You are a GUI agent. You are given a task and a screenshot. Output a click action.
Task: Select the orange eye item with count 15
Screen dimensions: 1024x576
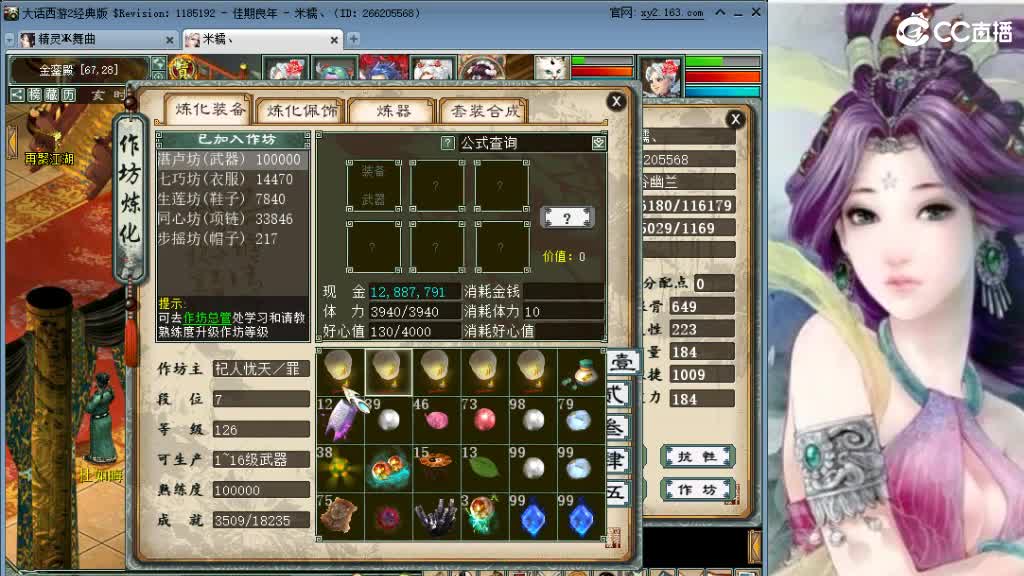436,468
